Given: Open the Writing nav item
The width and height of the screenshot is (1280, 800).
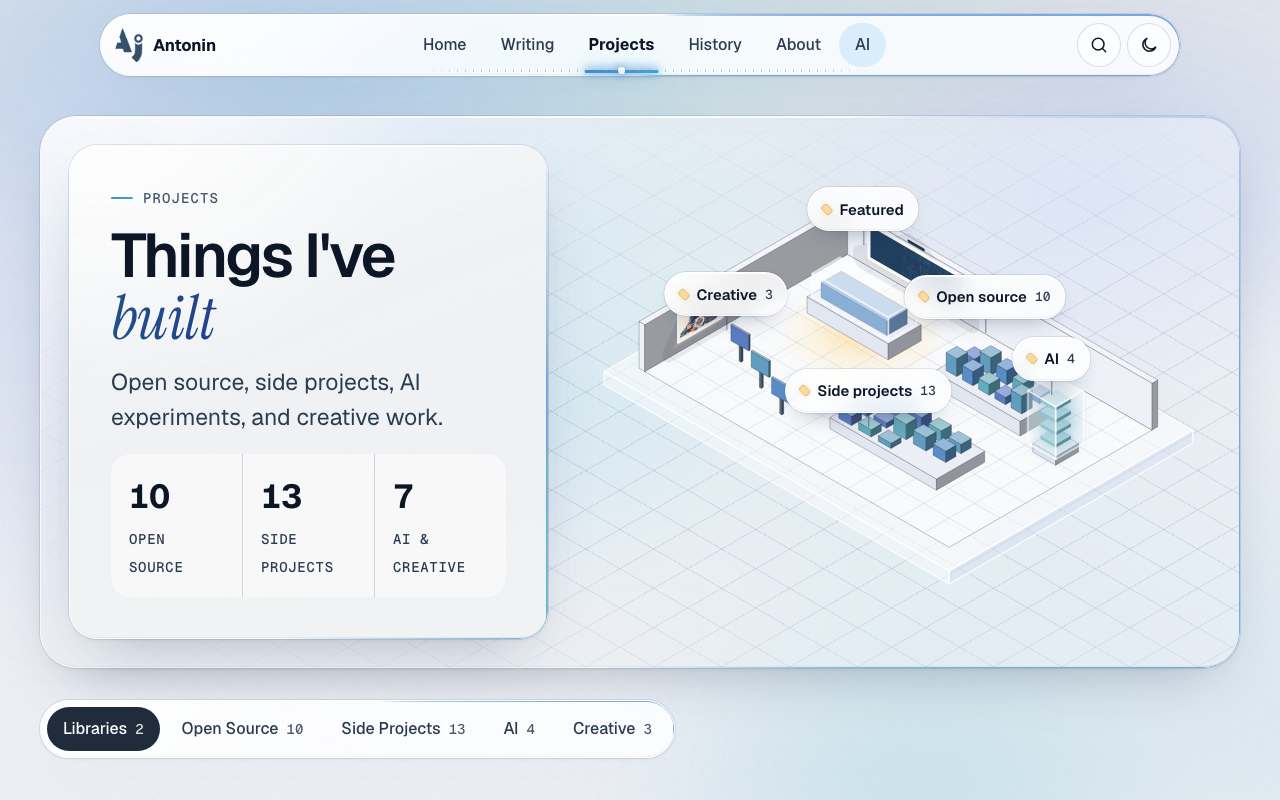Looking at the screenshot, I should (x=527, y=45).
